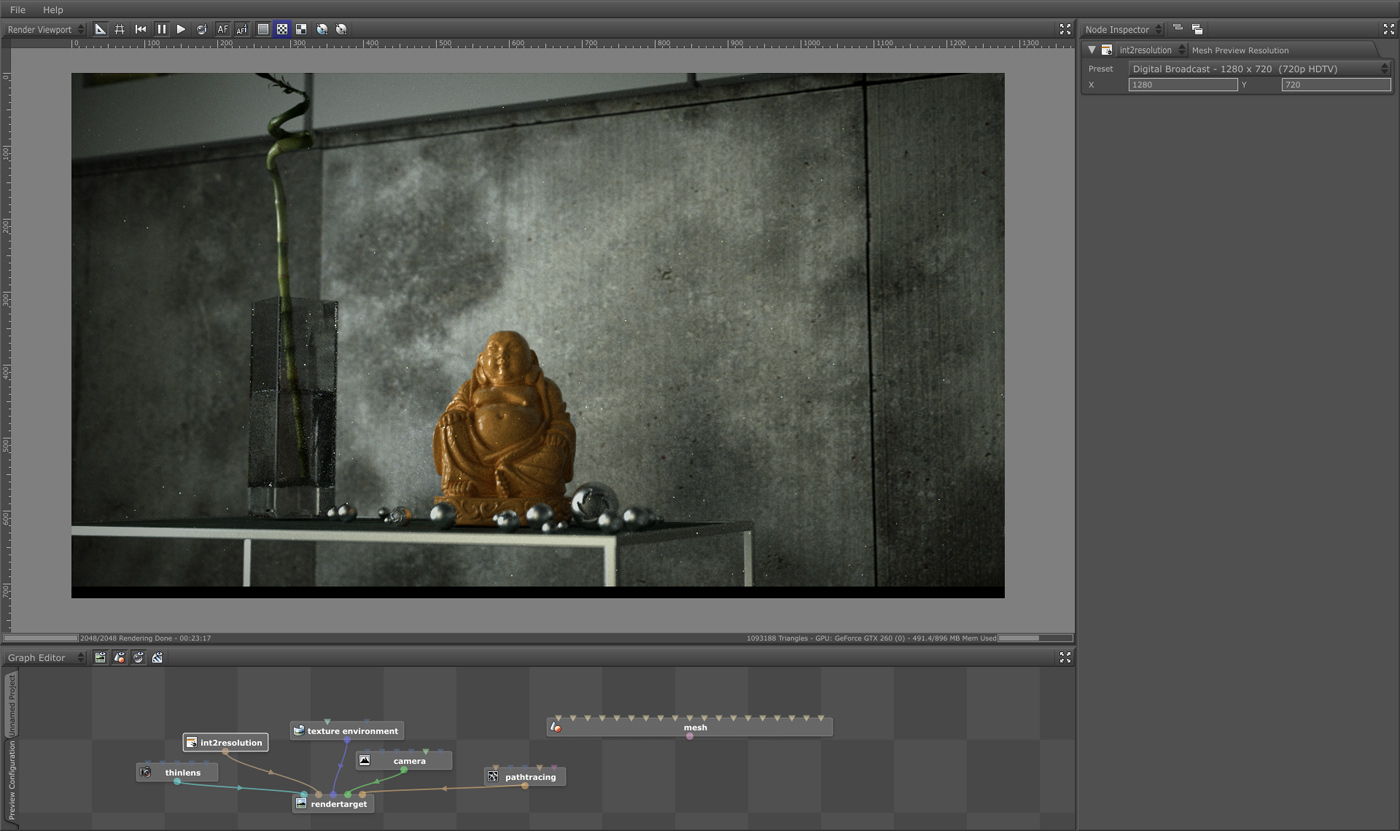Pause the render
The height and width of the screenshot is (831, 1400).
pos(161,29)
